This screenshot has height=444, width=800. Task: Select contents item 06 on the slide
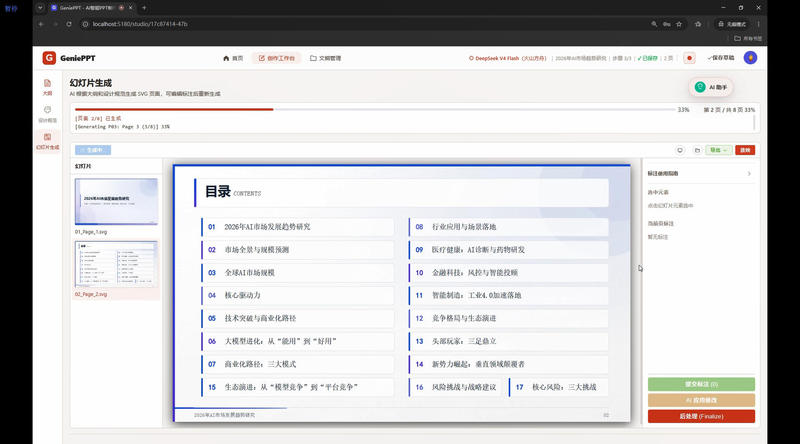coord(297,341)
